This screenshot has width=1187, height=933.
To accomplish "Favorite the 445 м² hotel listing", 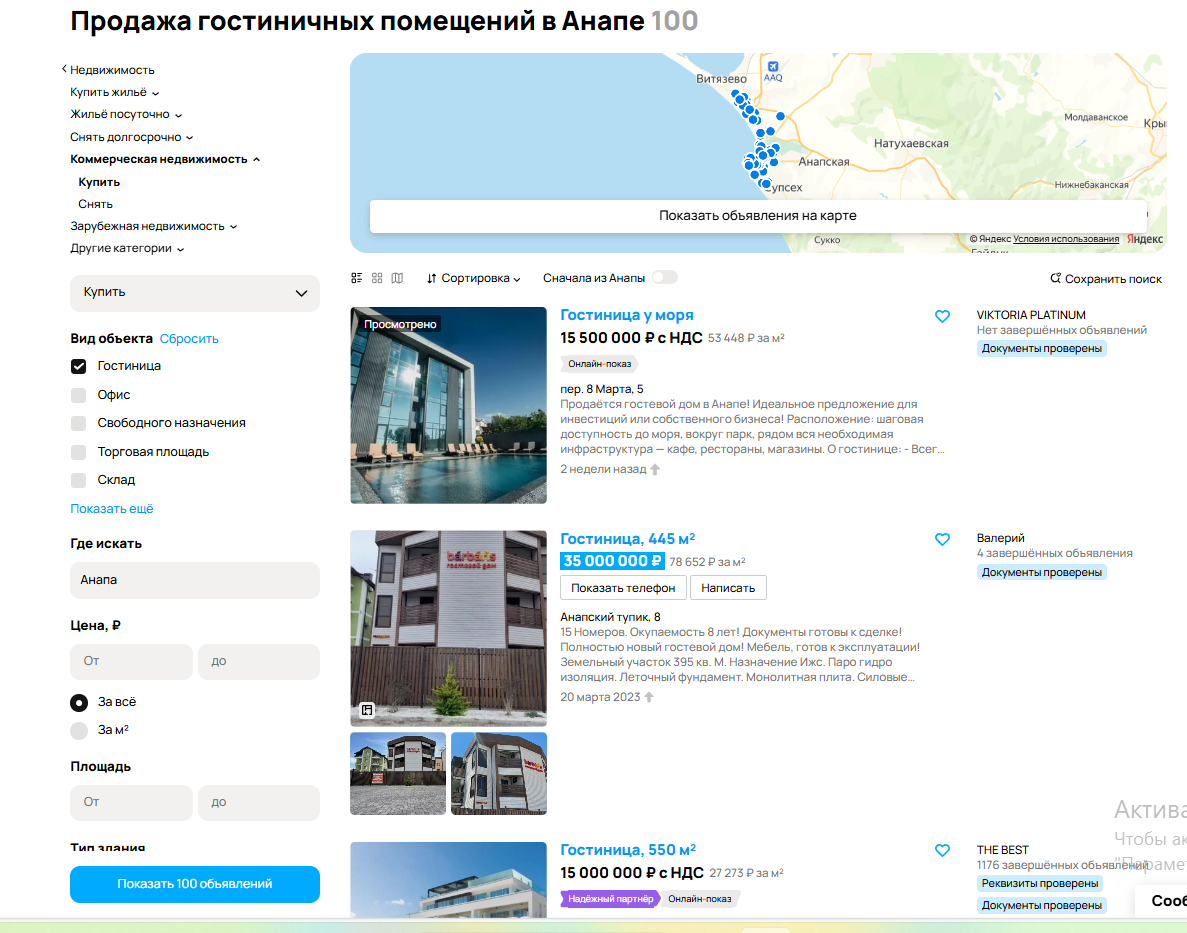I will point(942,539).
